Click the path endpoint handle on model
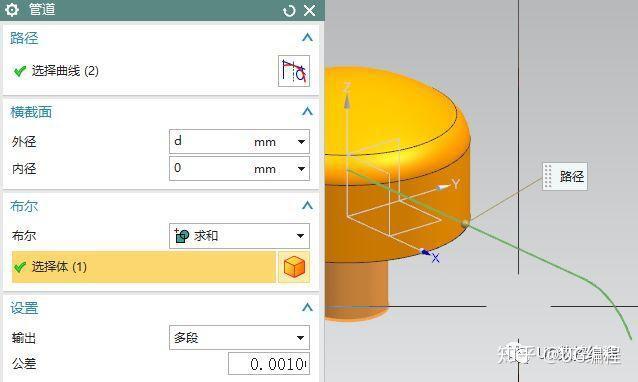Screen dimensions: 638x382 [x=465, y=223]
